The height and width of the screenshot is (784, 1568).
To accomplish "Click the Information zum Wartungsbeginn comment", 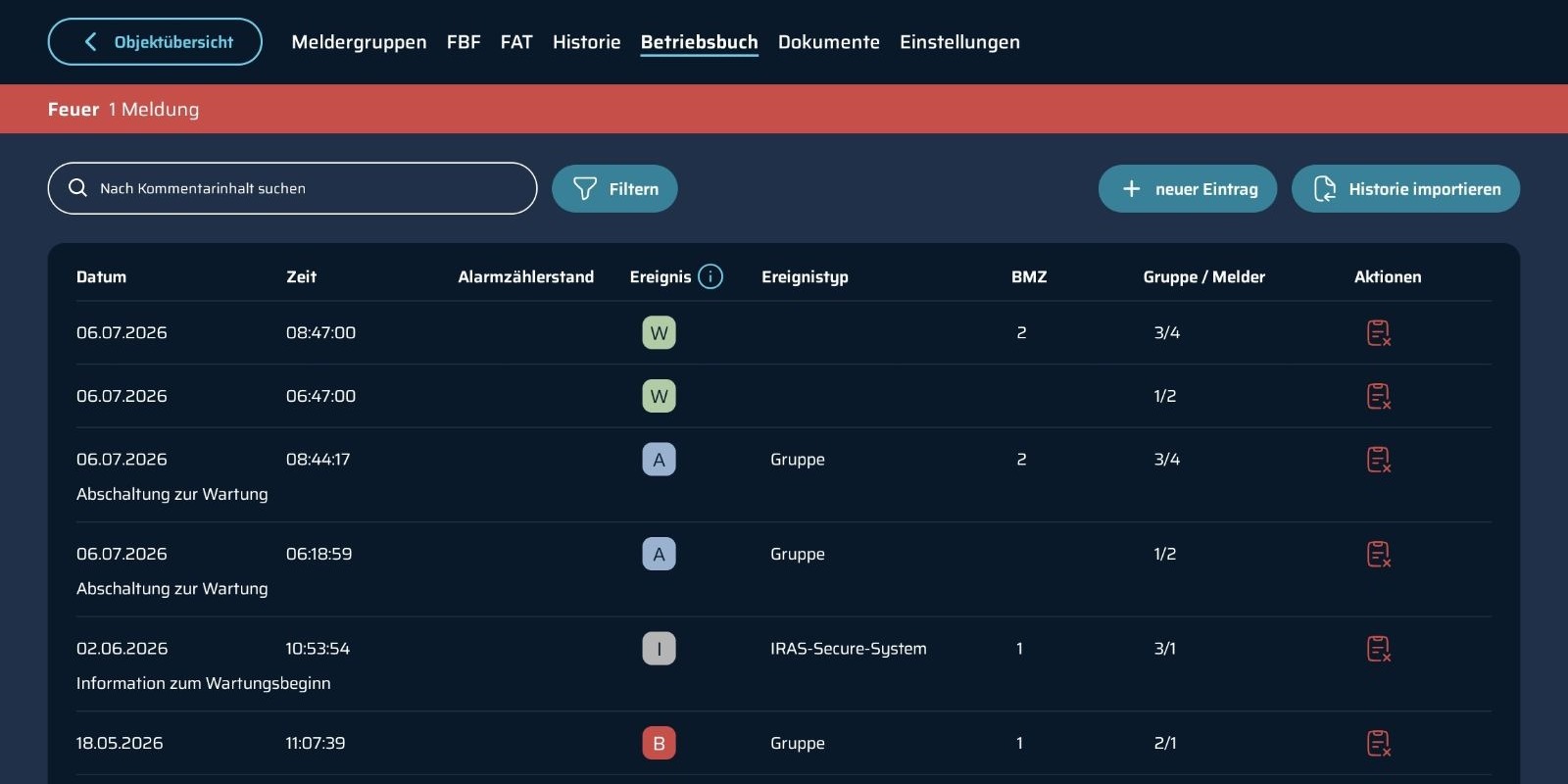I will (x=203, y=683).
